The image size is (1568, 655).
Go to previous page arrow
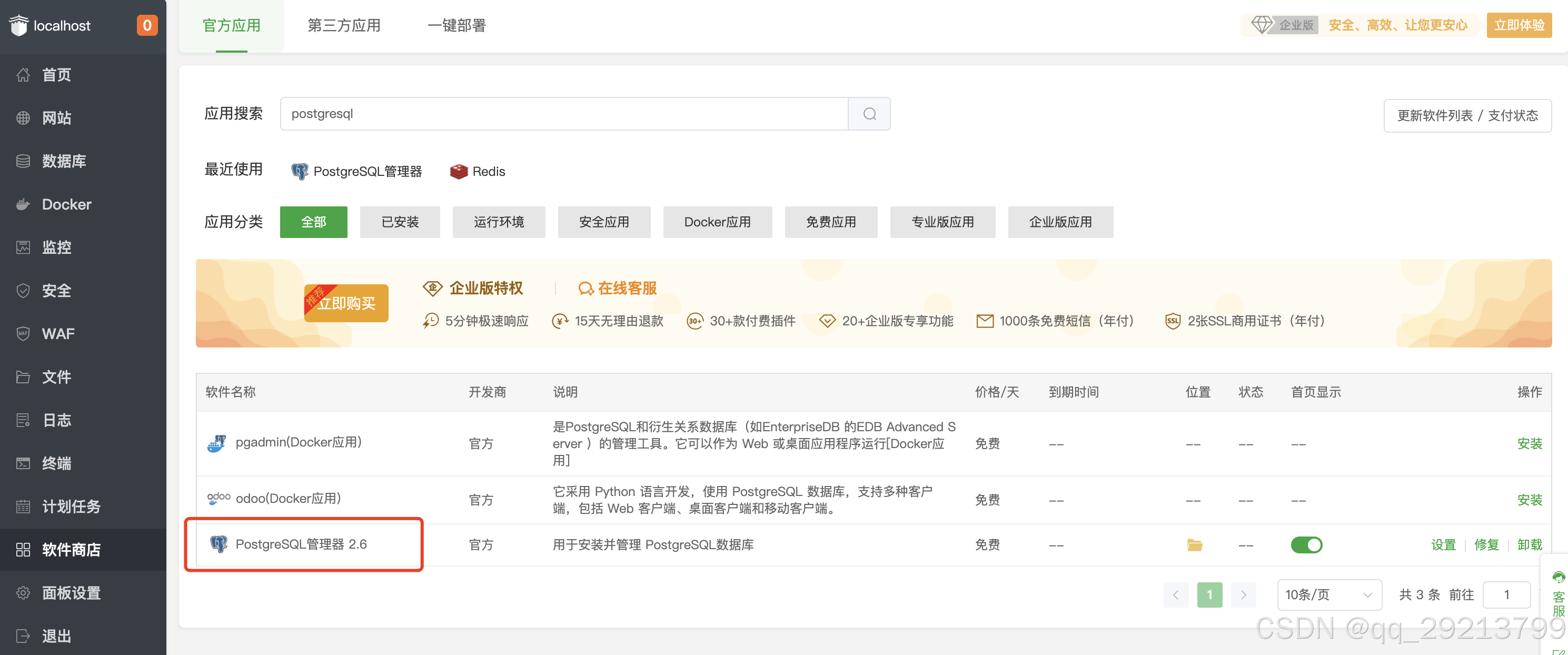pyautogui.click(x=1175, y=595)
